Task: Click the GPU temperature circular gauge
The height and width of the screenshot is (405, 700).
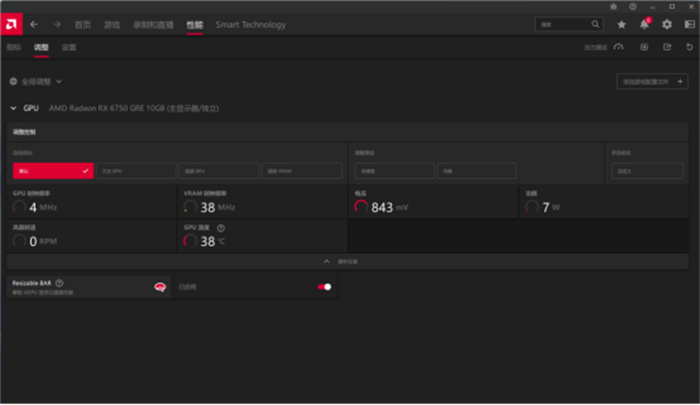Action: coord(190,241)
